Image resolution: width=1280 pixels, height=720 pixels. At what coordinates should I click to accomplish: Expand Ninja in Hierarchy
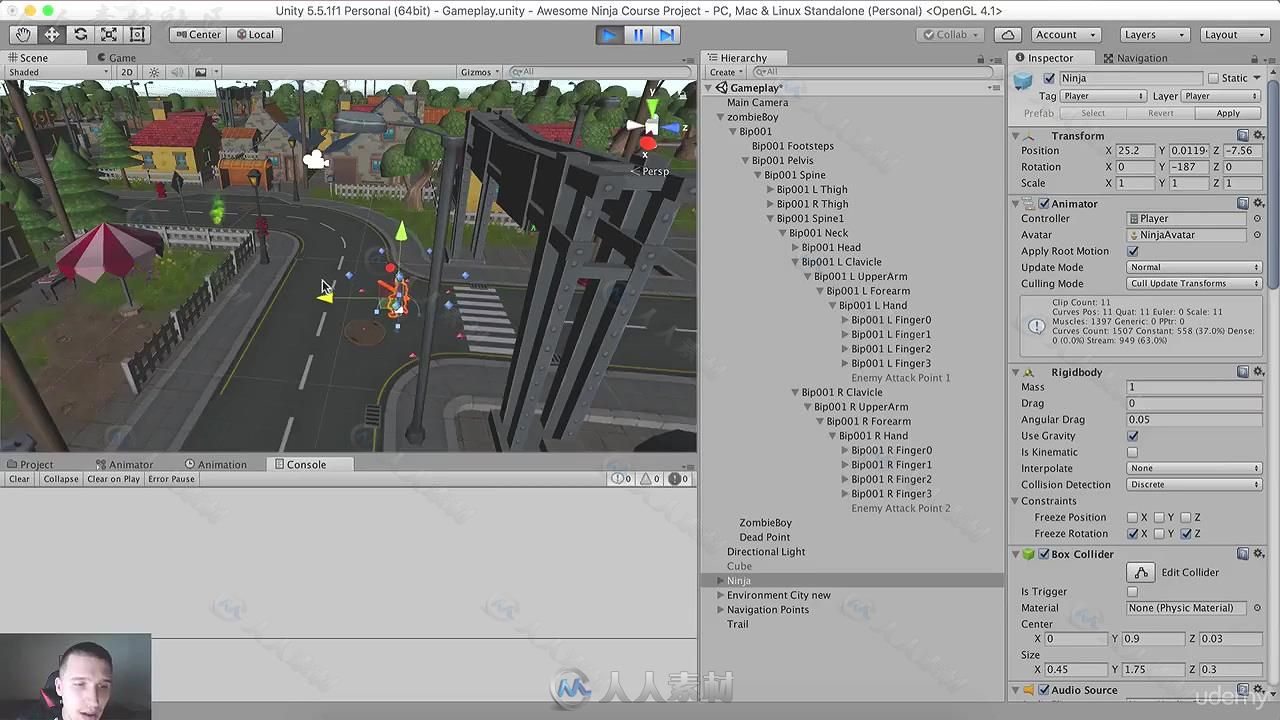719,581
